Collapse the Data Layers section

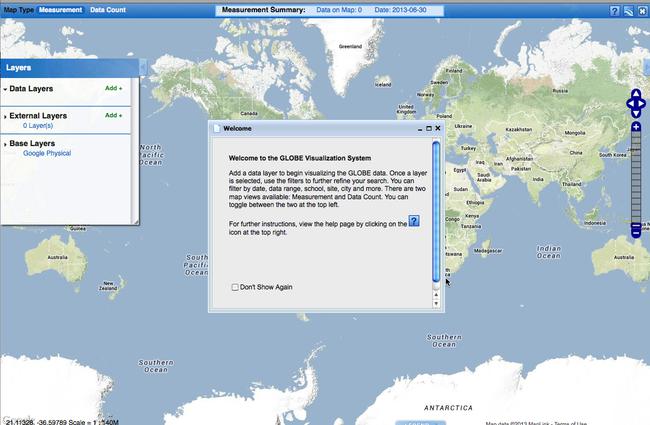(x=5, y=89)
